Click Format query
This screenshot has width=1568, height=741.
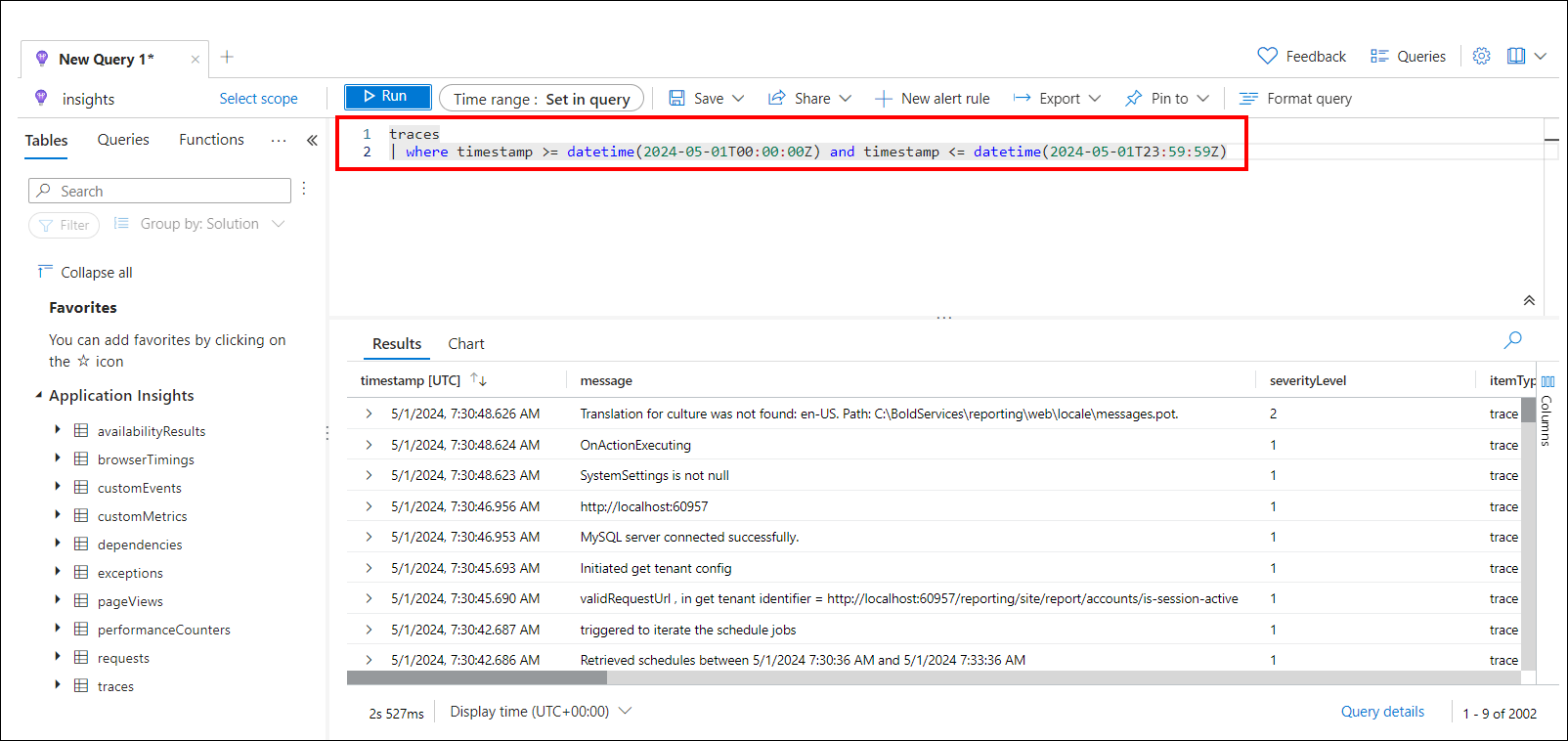coord(1295,99)
